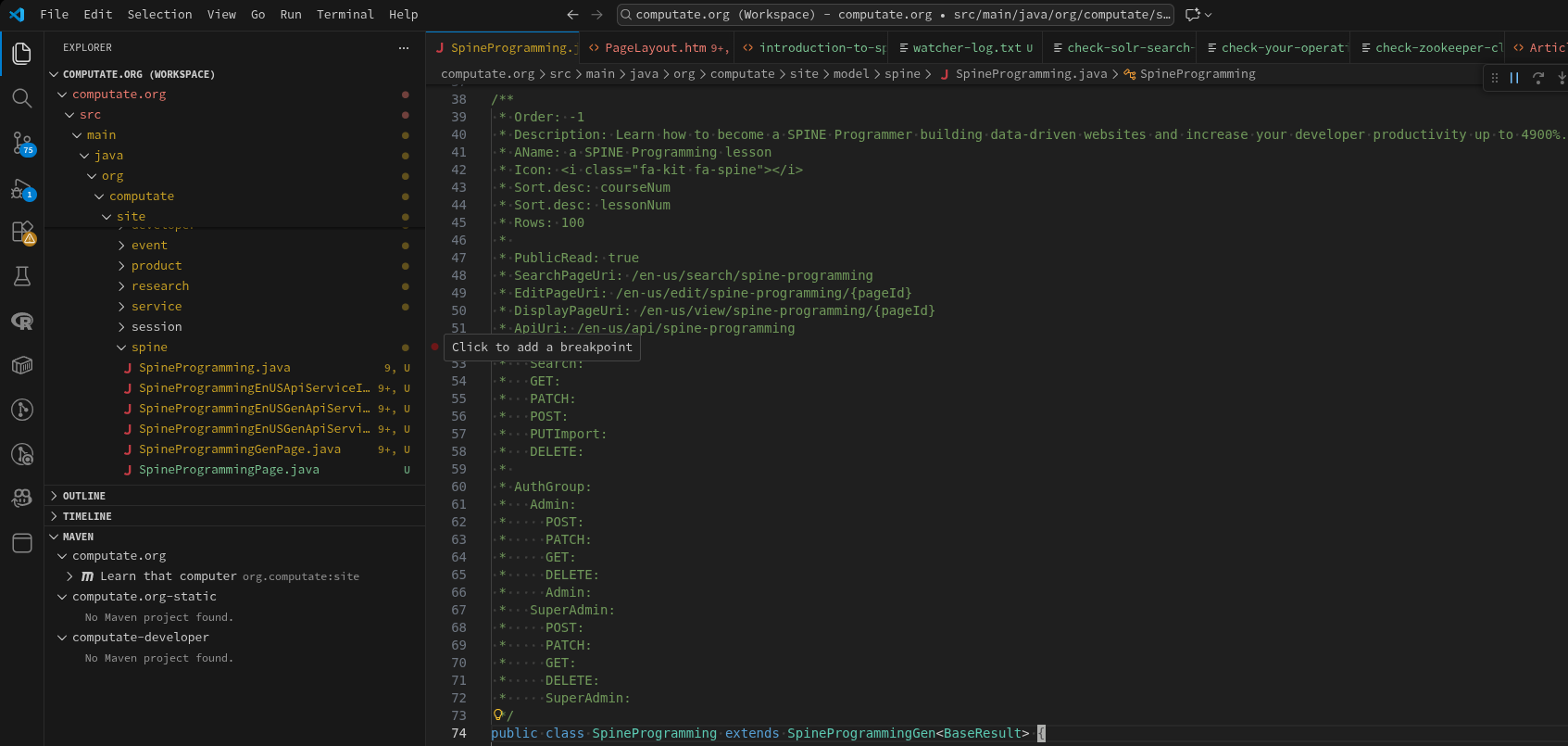
Task: Expand the event folder
Action: pos(121,246)
